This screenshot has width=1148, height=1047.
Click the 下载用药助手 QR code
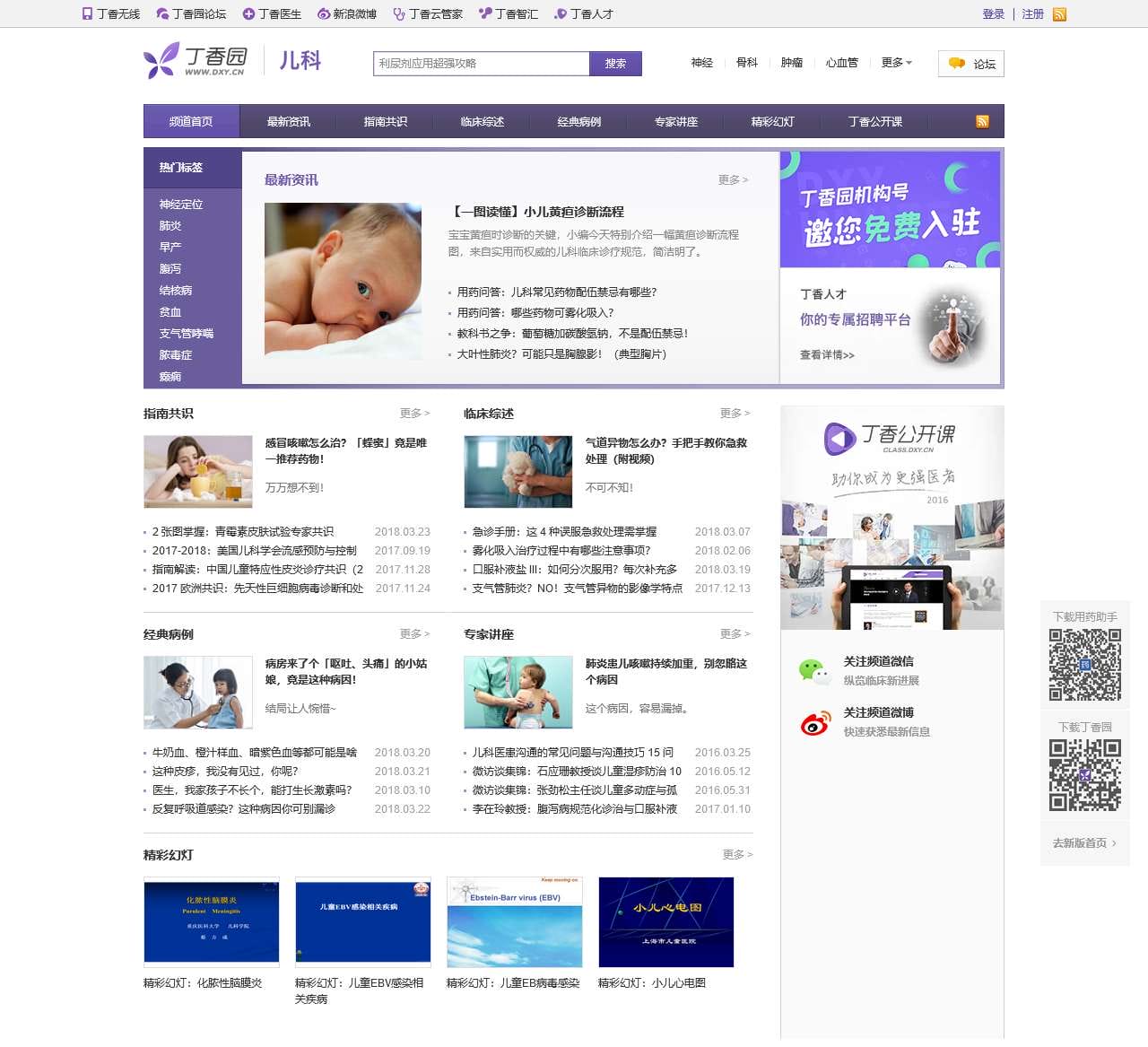click(x=1085, y=665)
